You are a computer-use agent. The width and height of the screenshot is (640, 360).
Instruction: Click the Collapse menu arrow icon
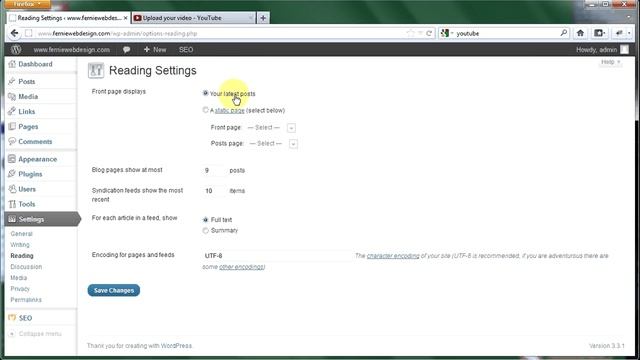coord(12,334)
